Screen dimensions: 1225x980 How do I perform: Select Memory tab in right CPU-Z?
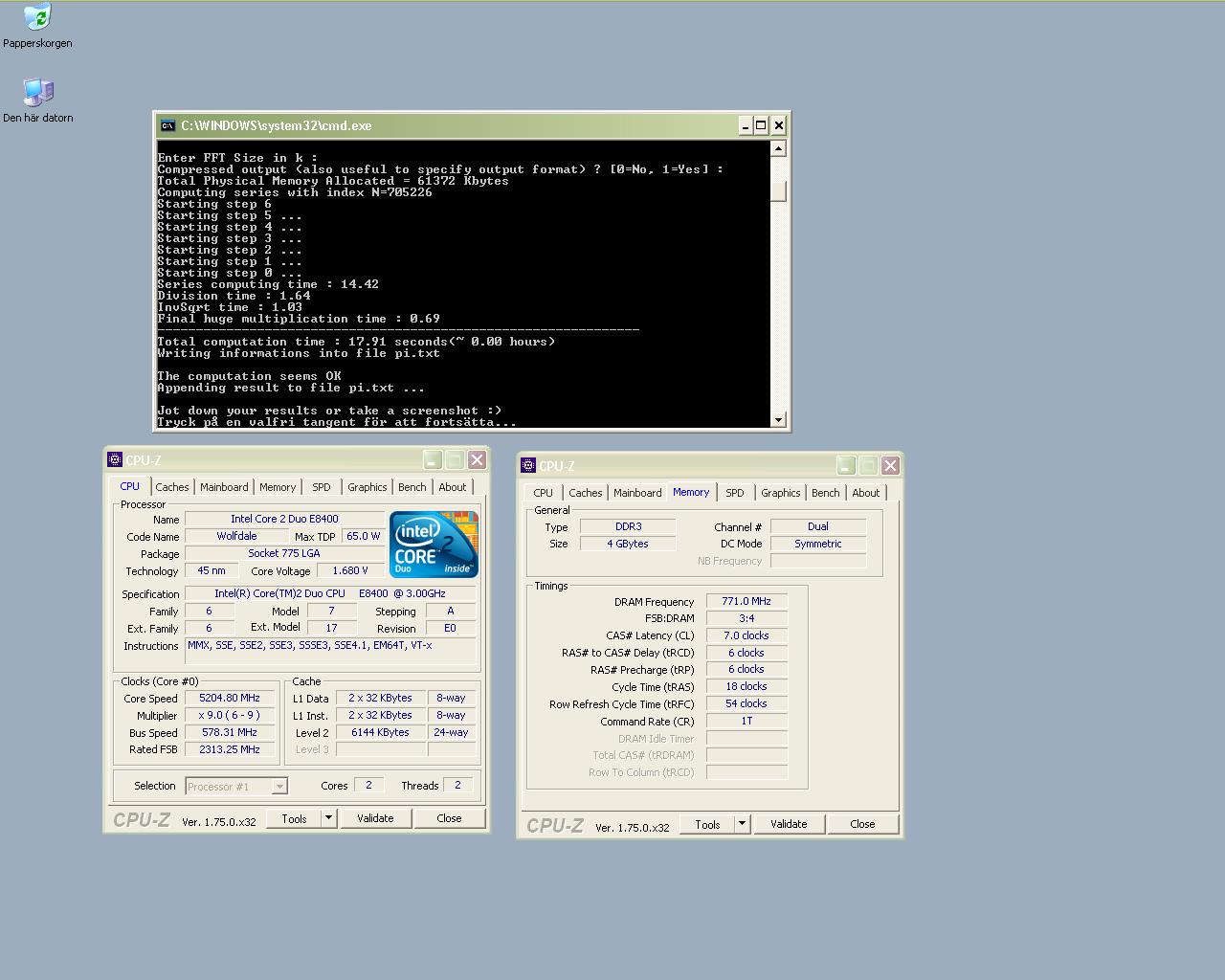(691, 492)
